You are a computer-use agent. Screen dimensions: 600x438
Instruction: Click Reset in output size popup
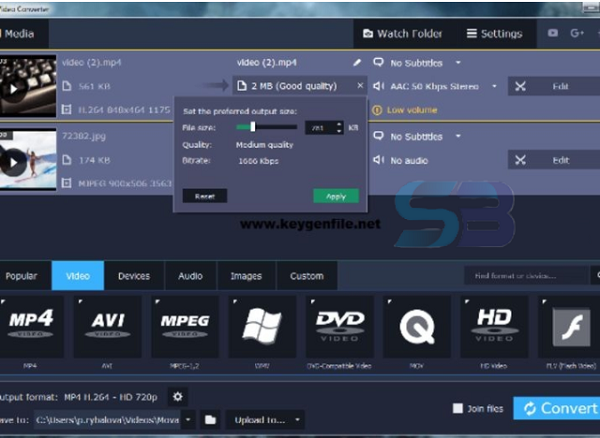(205, 196)
